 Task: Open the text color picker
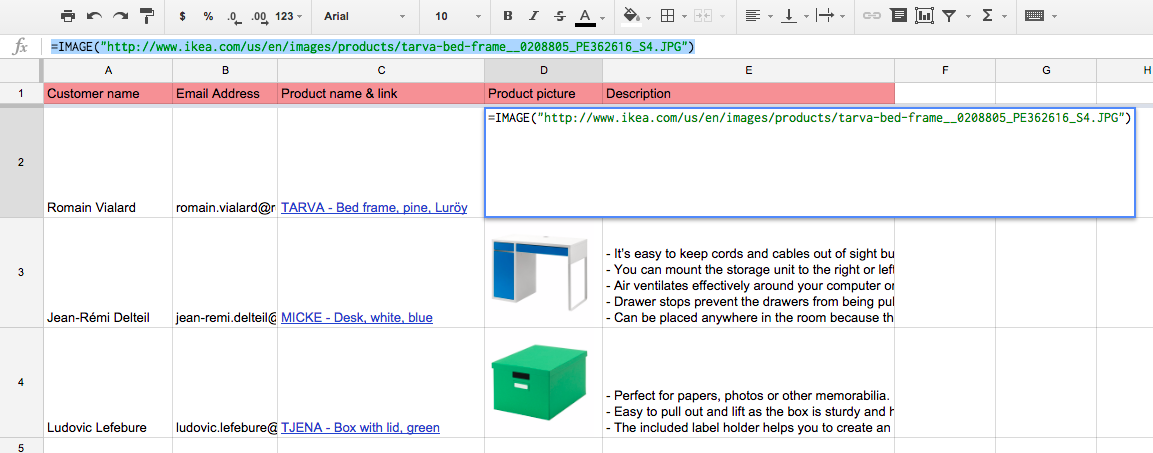coord(586,16)
